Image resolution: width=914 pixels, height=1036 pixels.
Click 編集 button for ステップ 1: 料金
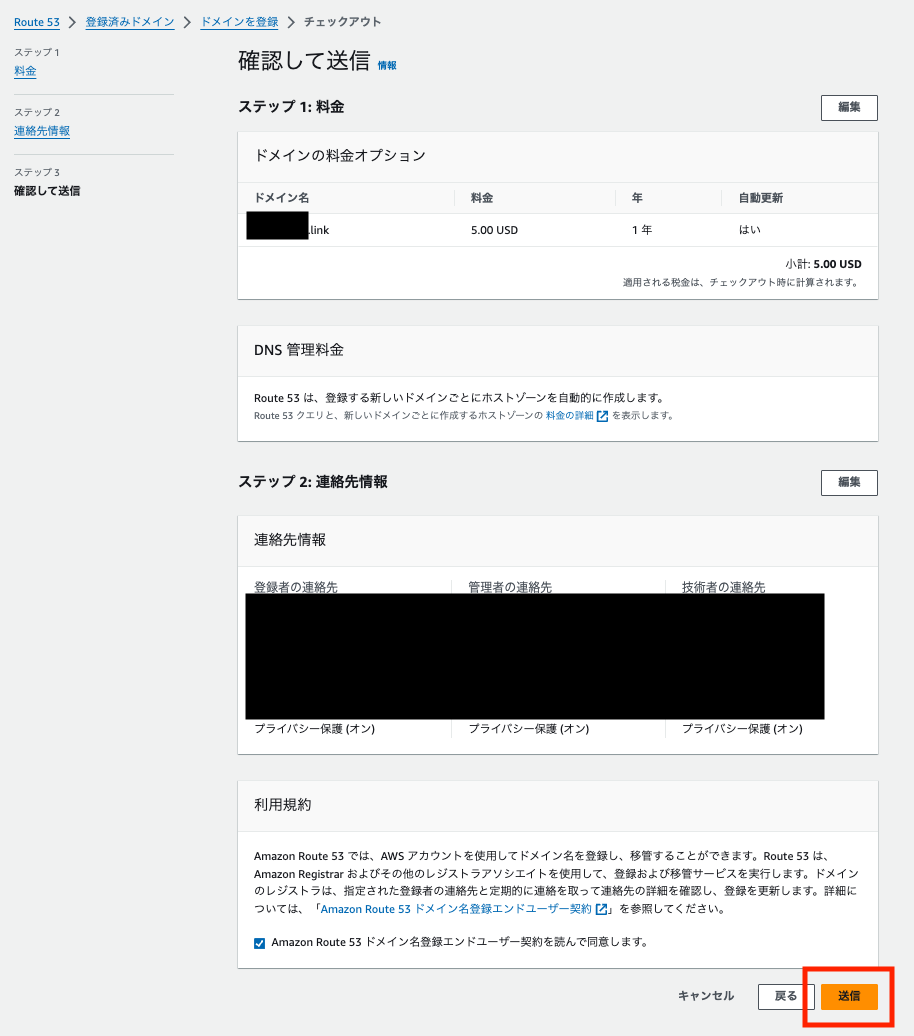coord(849,108)
